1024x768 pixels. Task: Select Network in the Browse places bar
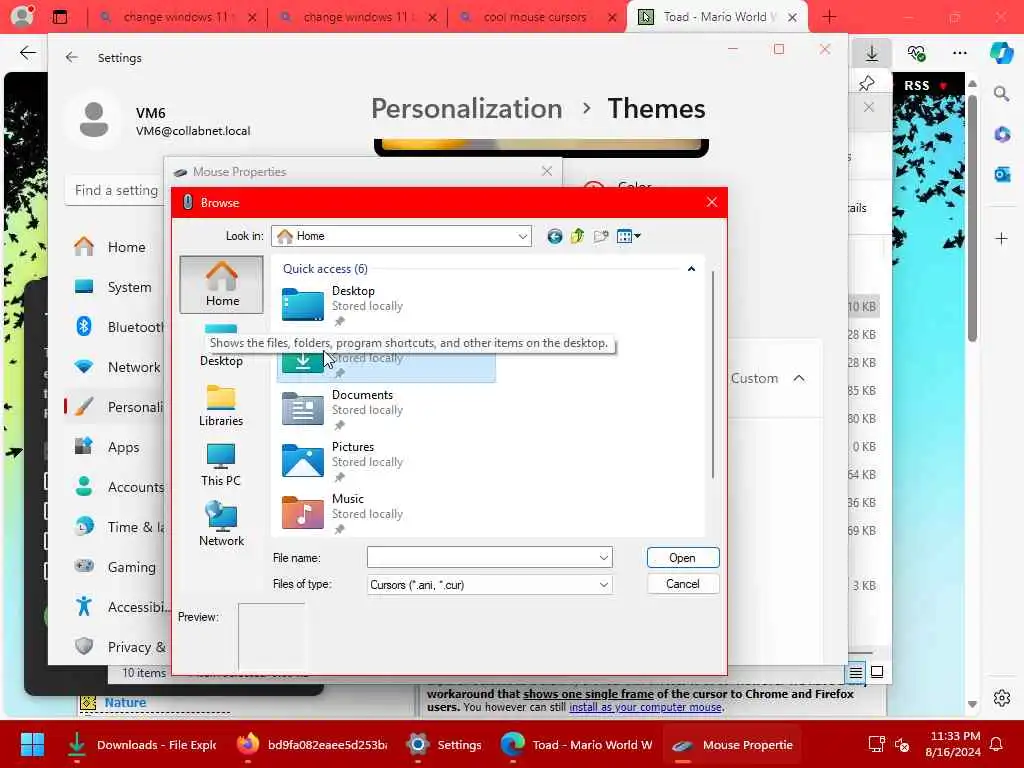click(221, 524)
